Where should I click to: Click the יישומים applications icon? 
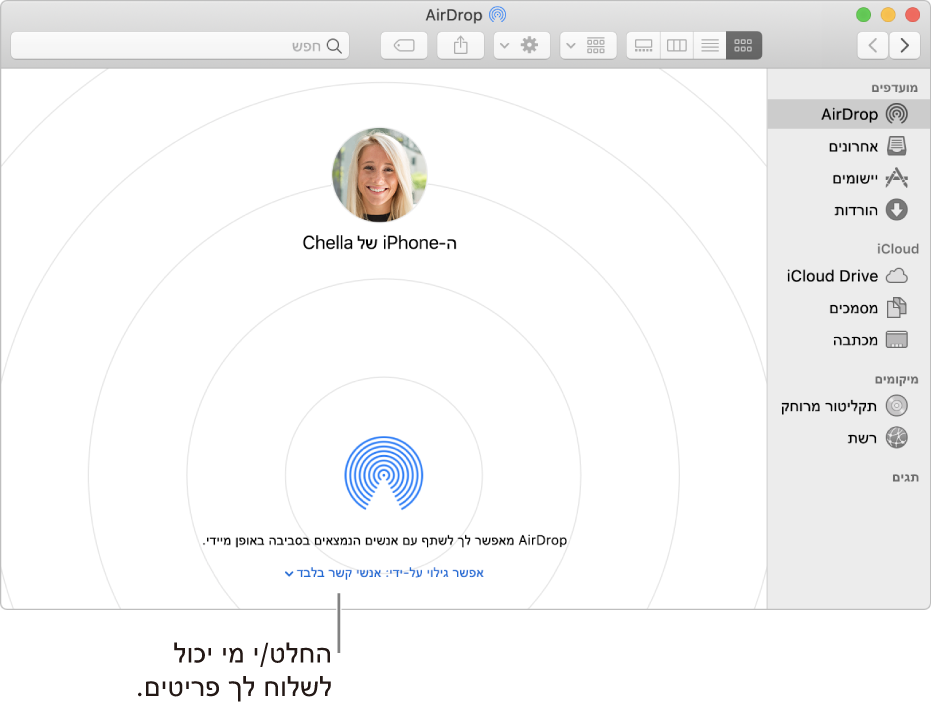(x=897, y=178)
